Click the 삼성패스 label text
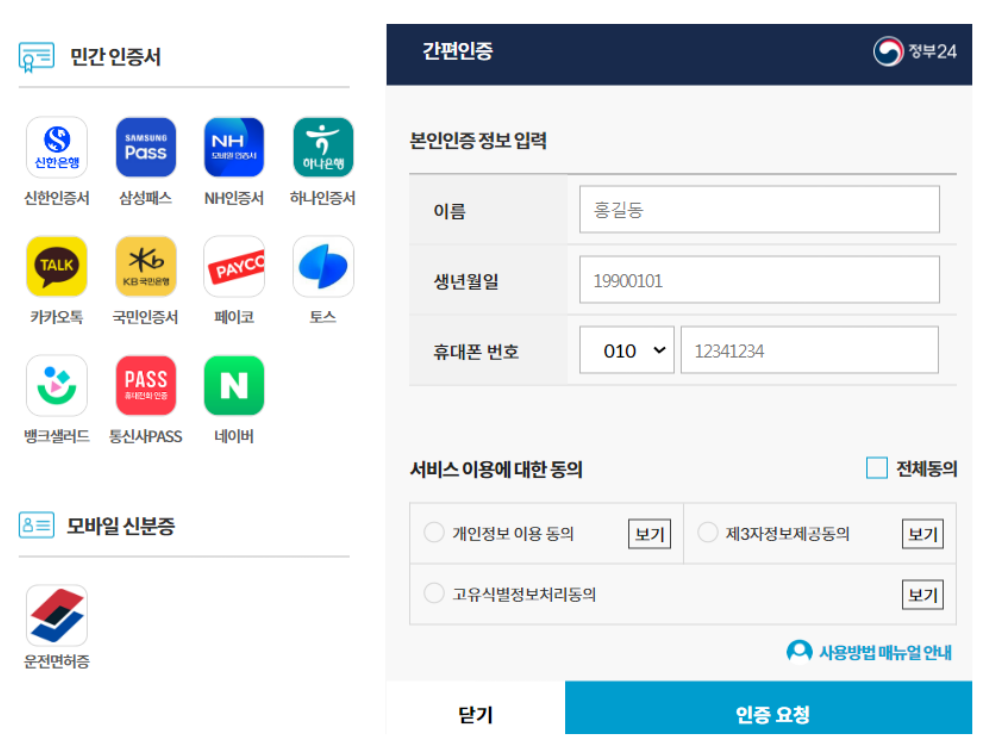Viewport: 987px width, 746px height. tap(145, 198)
